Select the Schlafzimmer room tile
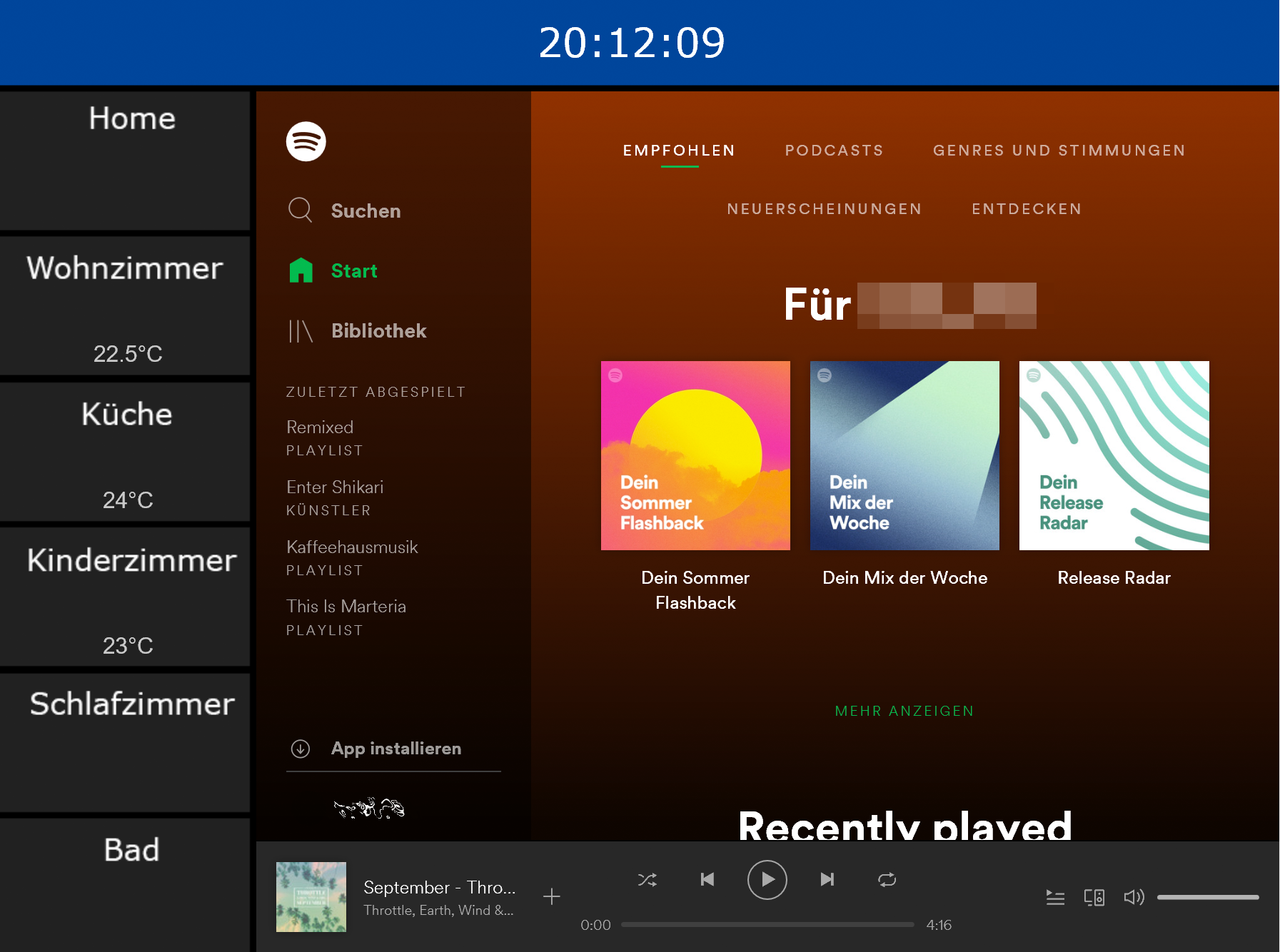This screenshot has height=952, width=1280. click(x=125, y=744)
